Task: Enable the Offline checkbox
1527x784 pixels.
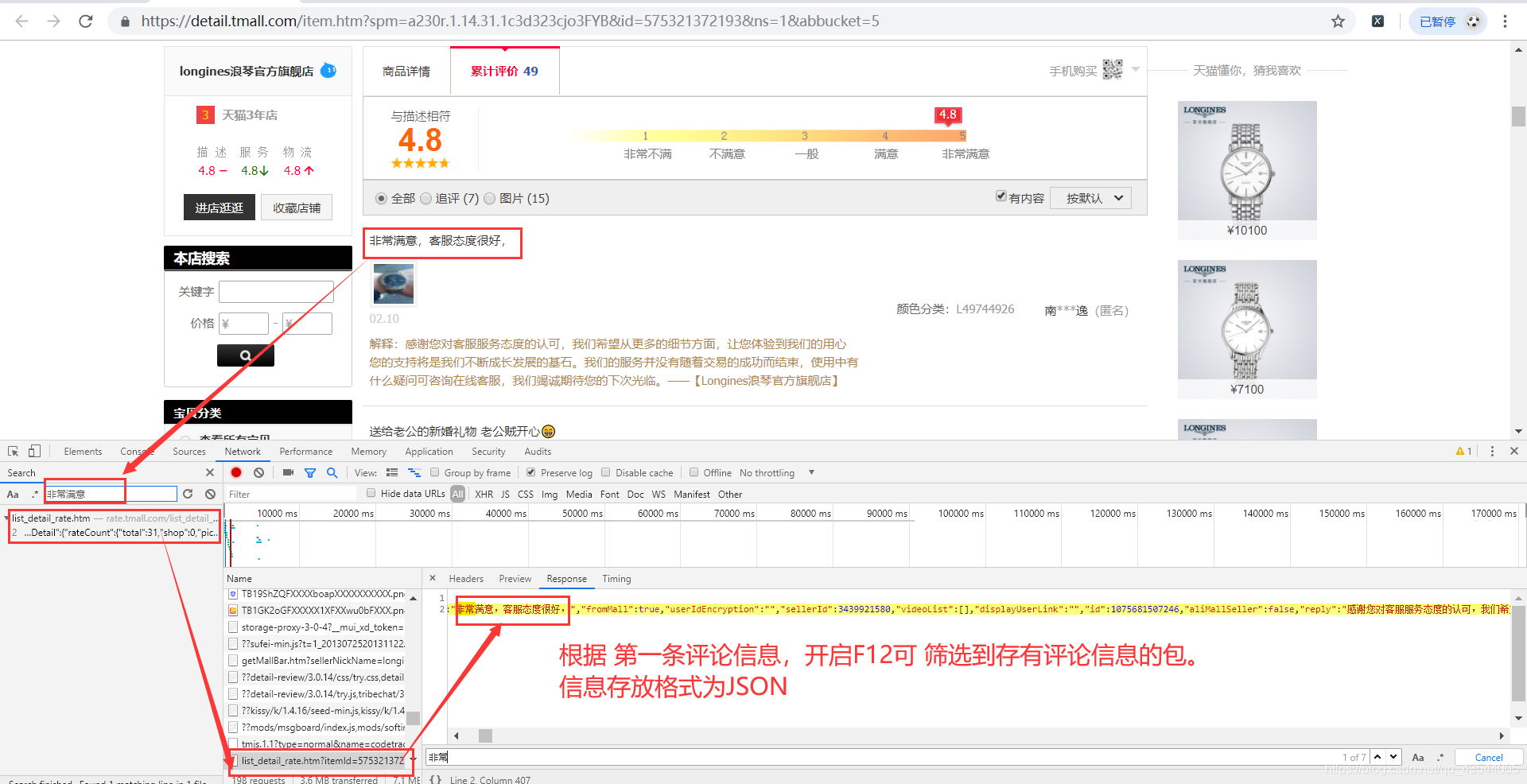Action: tap(694, 472)
